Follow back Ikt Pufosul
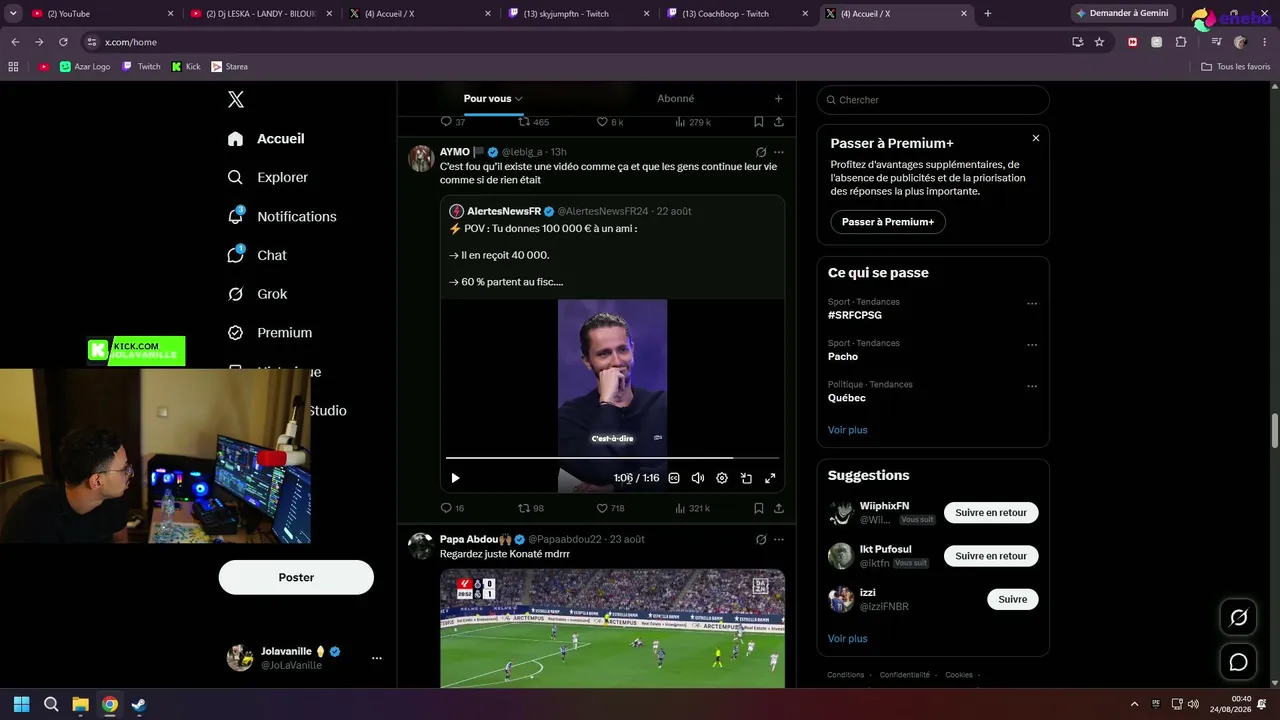Viewport: 1280px width, 720px height. pos(991,556)
